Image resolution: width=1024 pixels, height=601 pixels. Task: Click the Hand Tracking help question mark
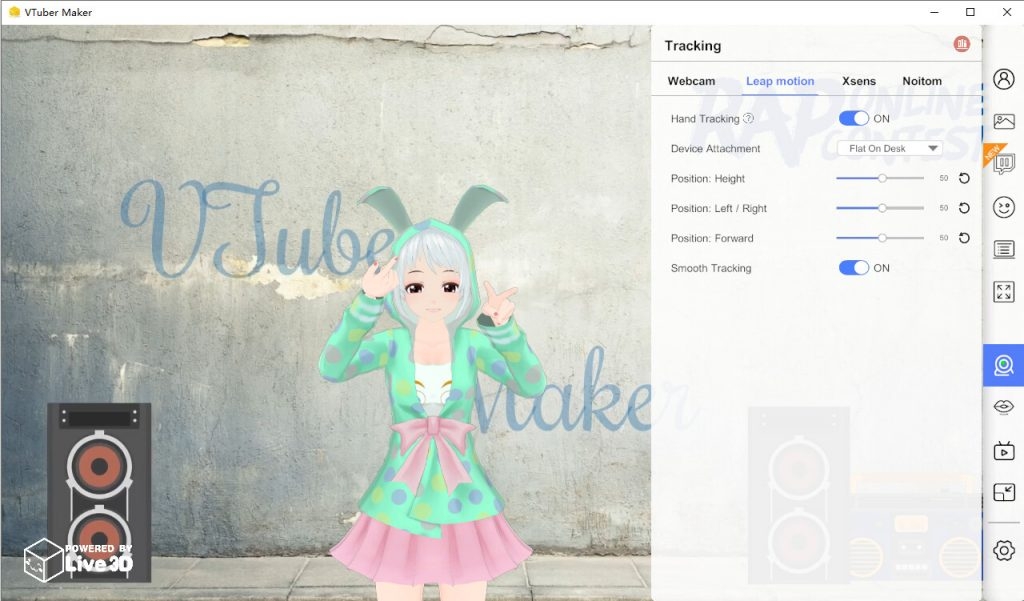pyautogui.click(x=748, y=118)
